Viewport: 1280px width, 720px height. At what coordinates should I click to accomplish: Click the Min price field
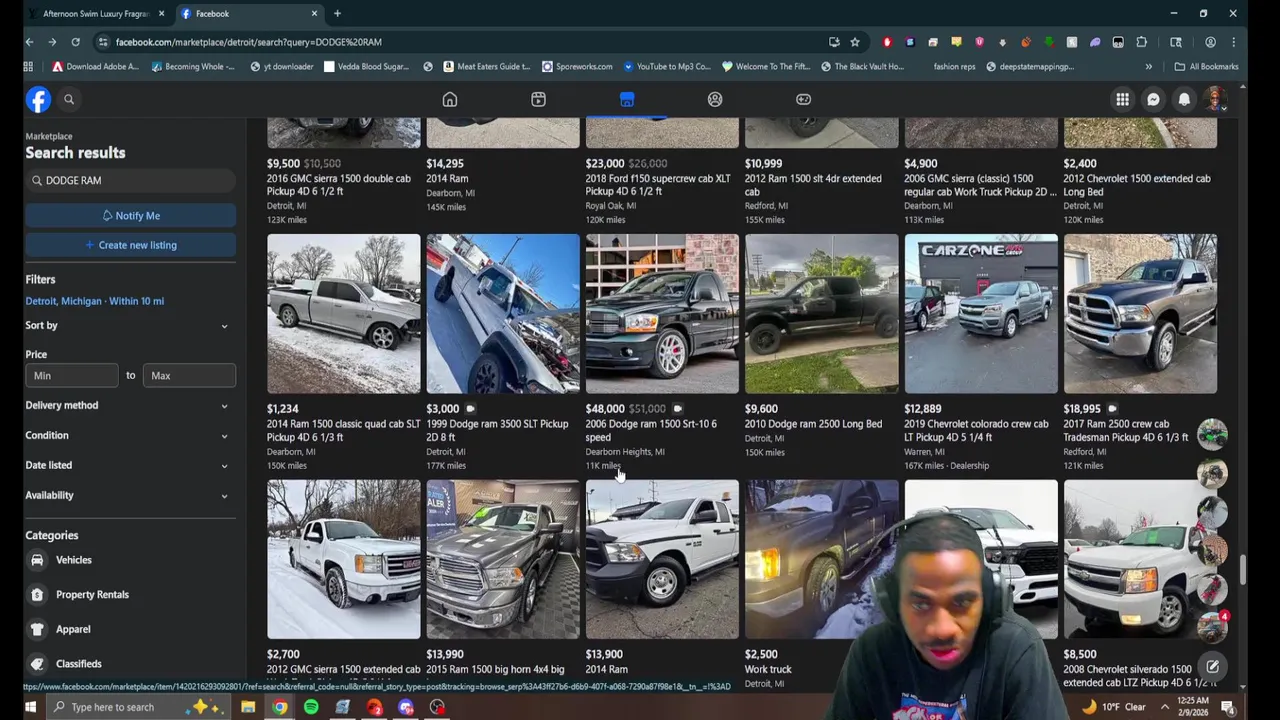(x=72, y=375)
